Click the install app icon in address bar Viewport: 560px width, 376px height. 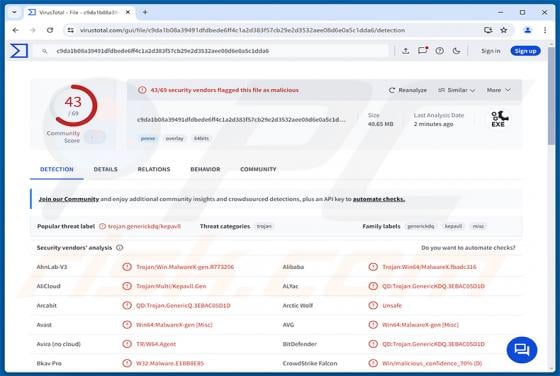coord(488,30)
